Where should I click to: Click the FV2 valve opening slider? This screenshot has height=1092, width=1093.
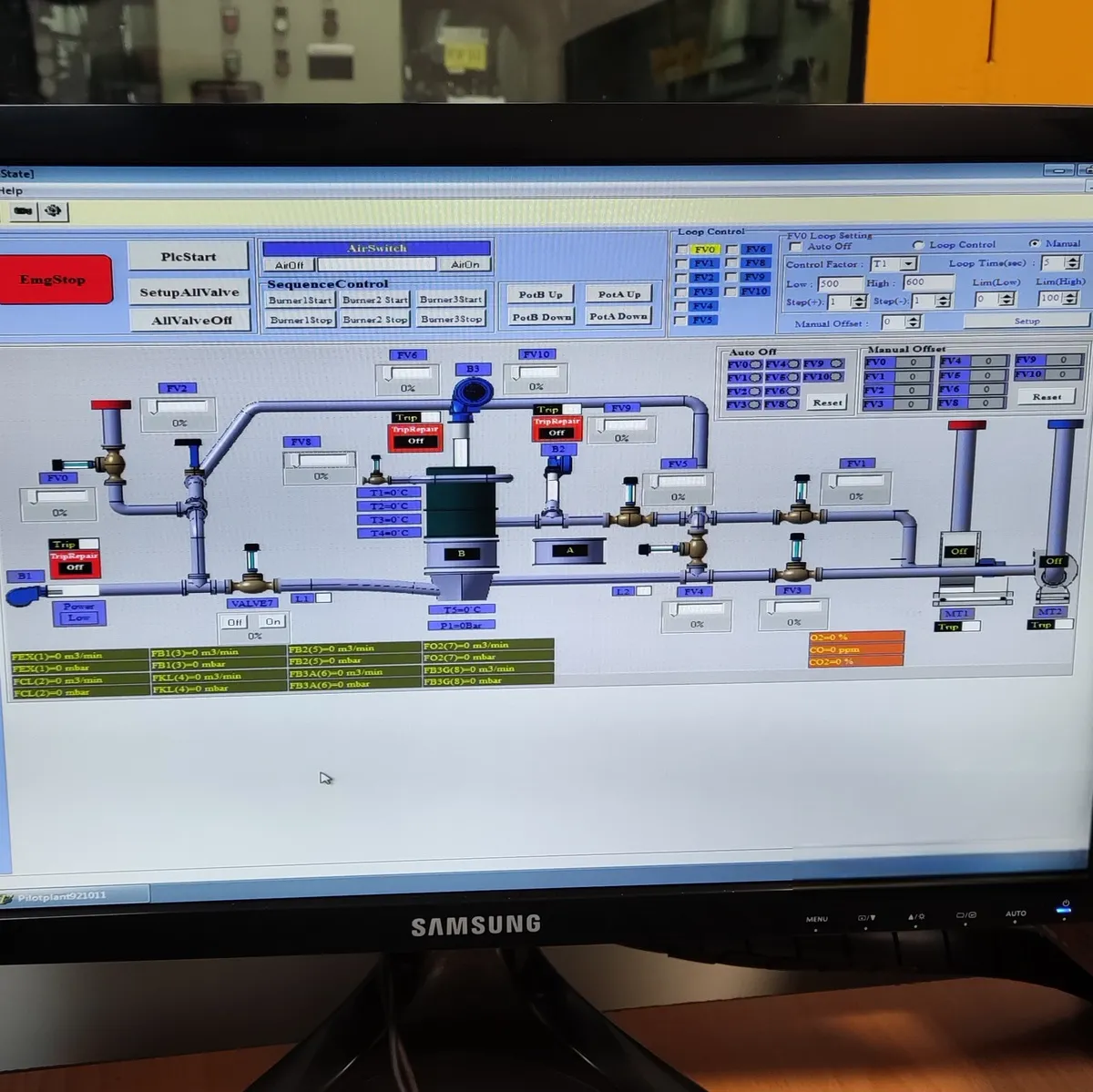(178, 407)
